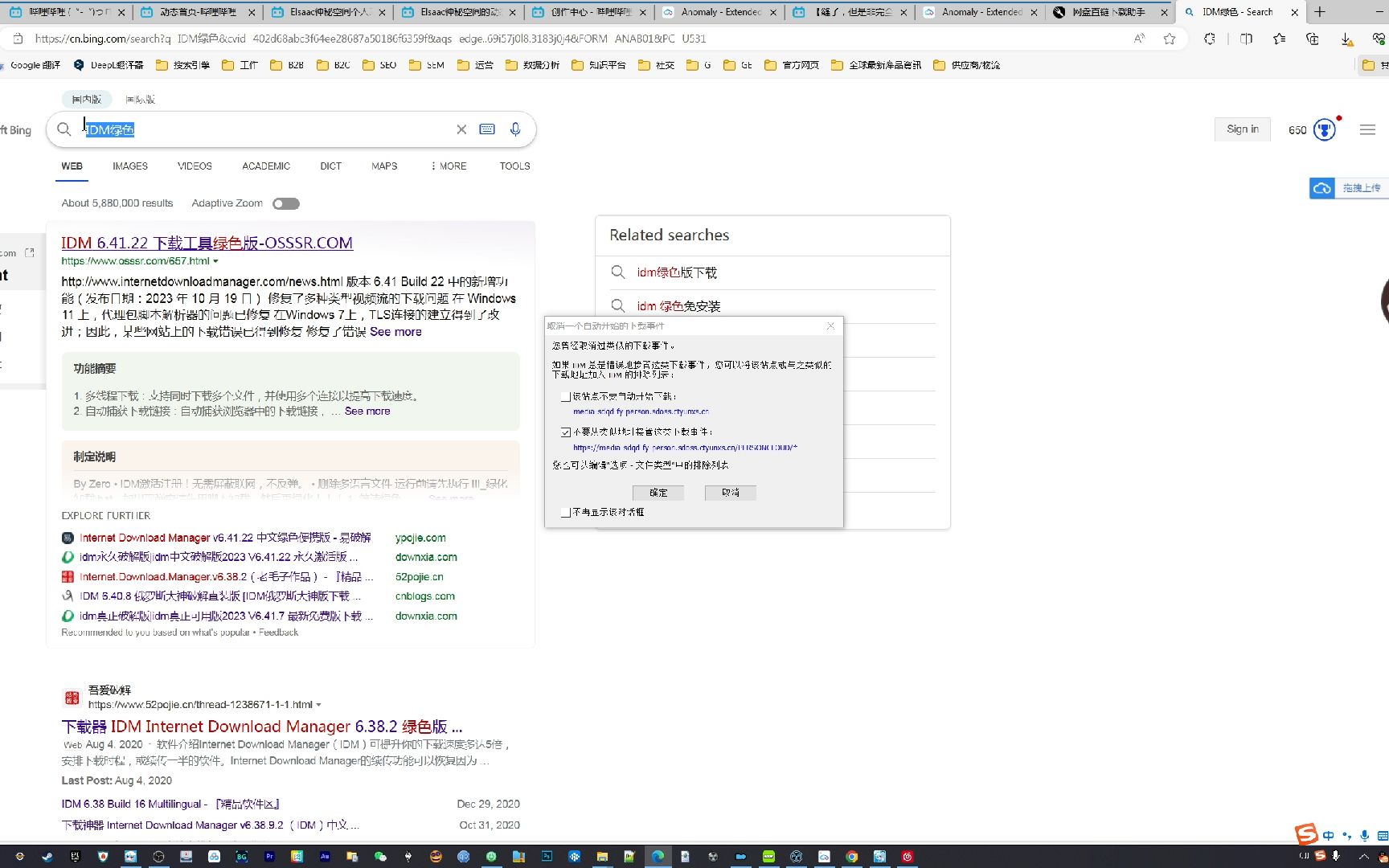Open Downloads icon with warning badge
Screen dimensions: 1389x868
tap(1346, 39)
